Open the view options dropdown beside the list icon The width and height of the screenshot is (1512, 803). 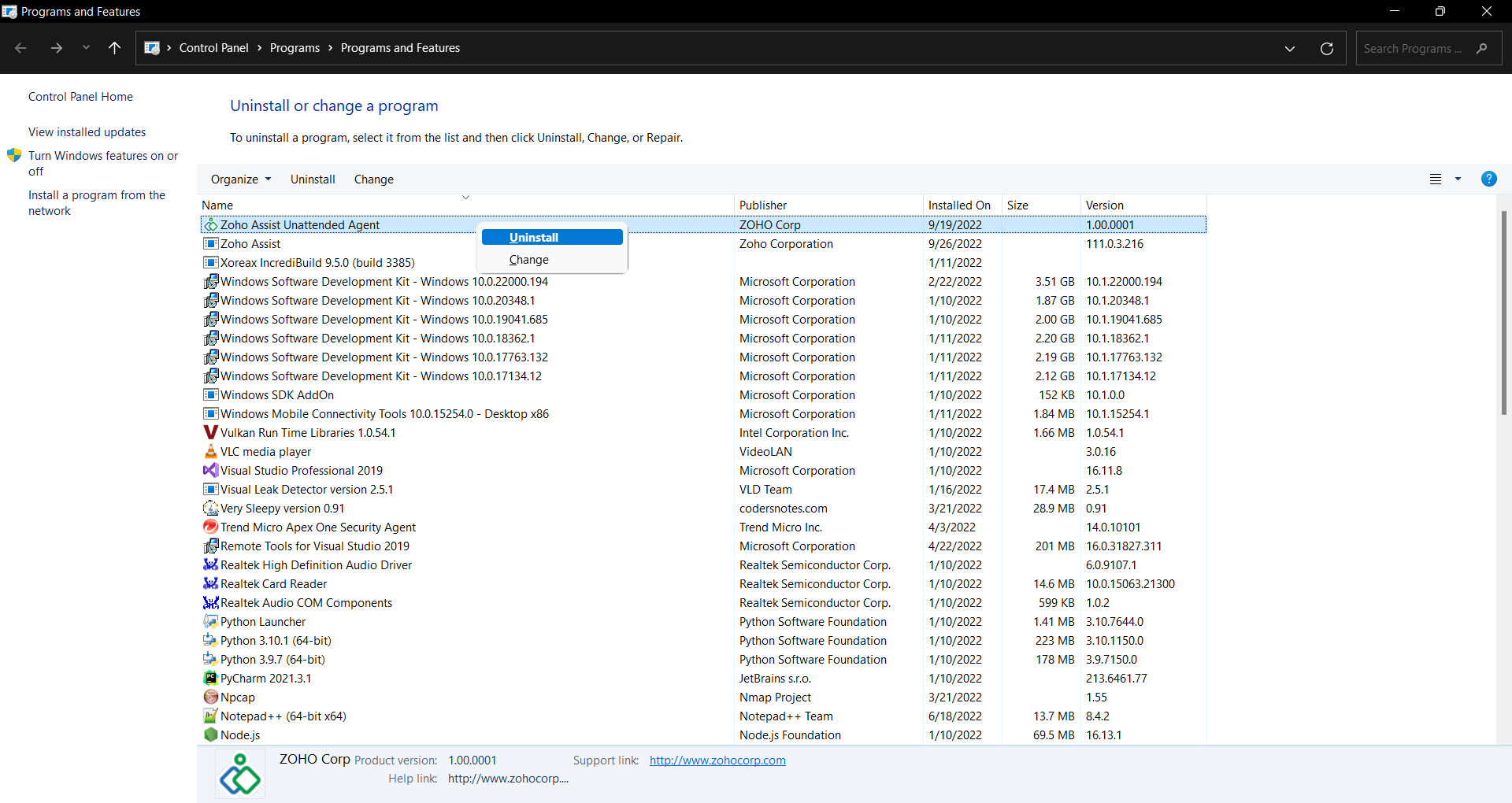[1458, 179]
